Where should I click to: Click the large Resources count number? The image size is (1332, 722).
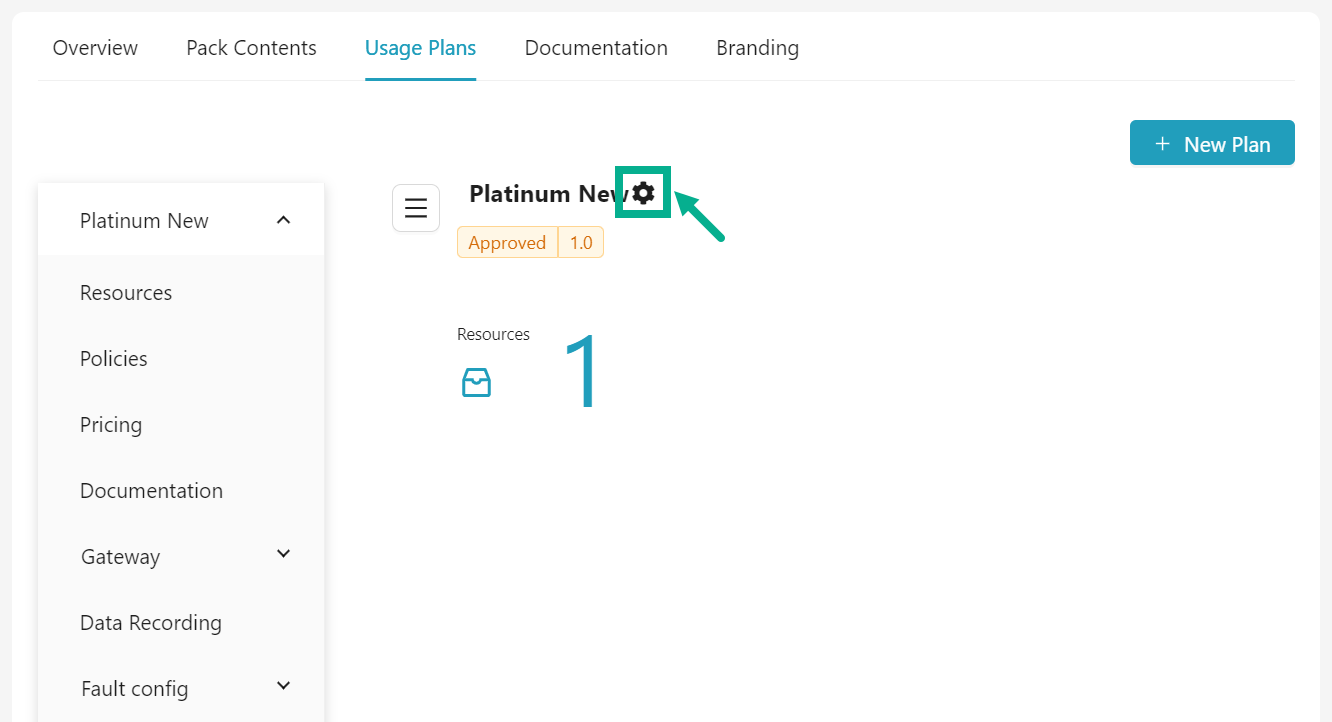pyautogui.click(x=581, y=374)
